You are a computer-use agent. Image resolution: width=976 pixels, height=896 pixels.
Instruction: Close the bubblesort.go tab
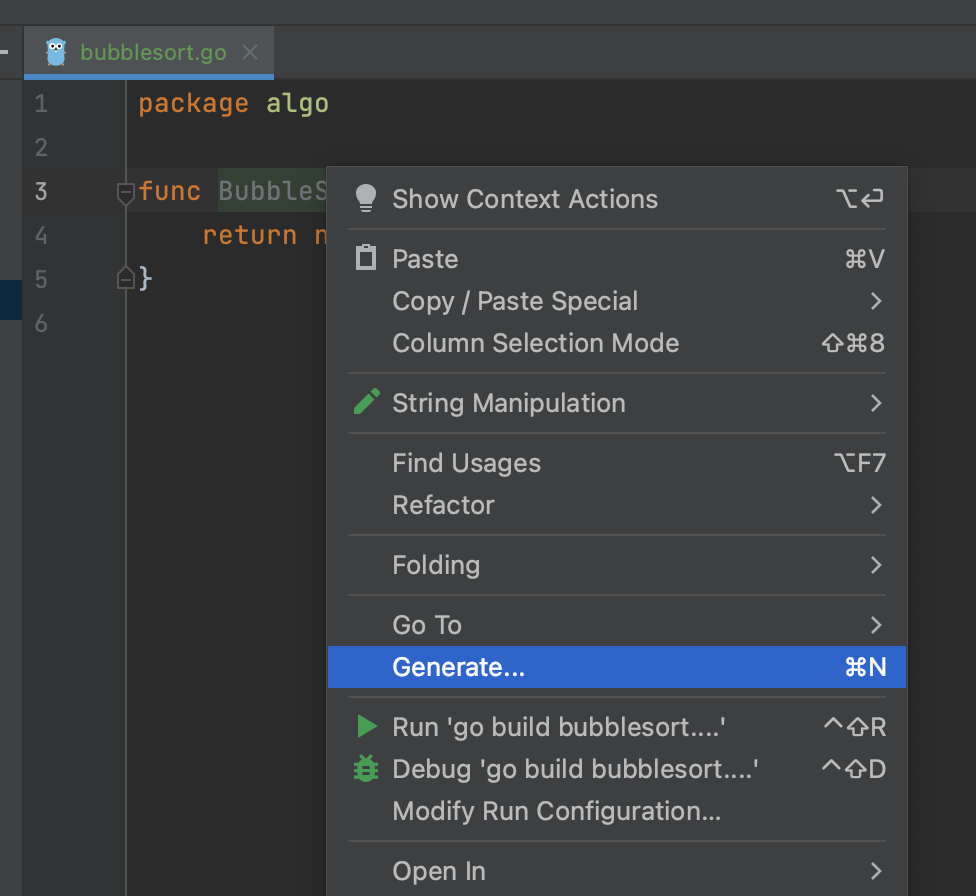pyautogui.click(x=250, y=52)
